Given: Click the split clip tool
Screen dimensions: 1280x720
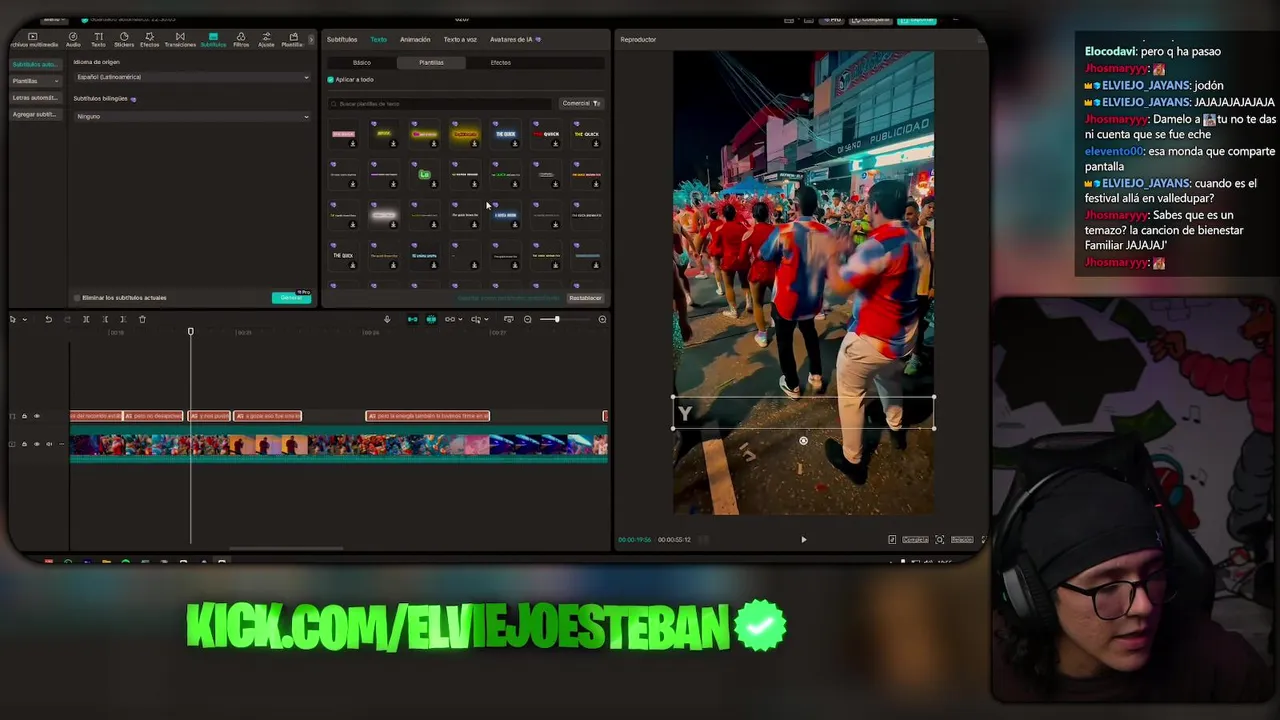Looking at the screenshot, I should coord(86,319).
